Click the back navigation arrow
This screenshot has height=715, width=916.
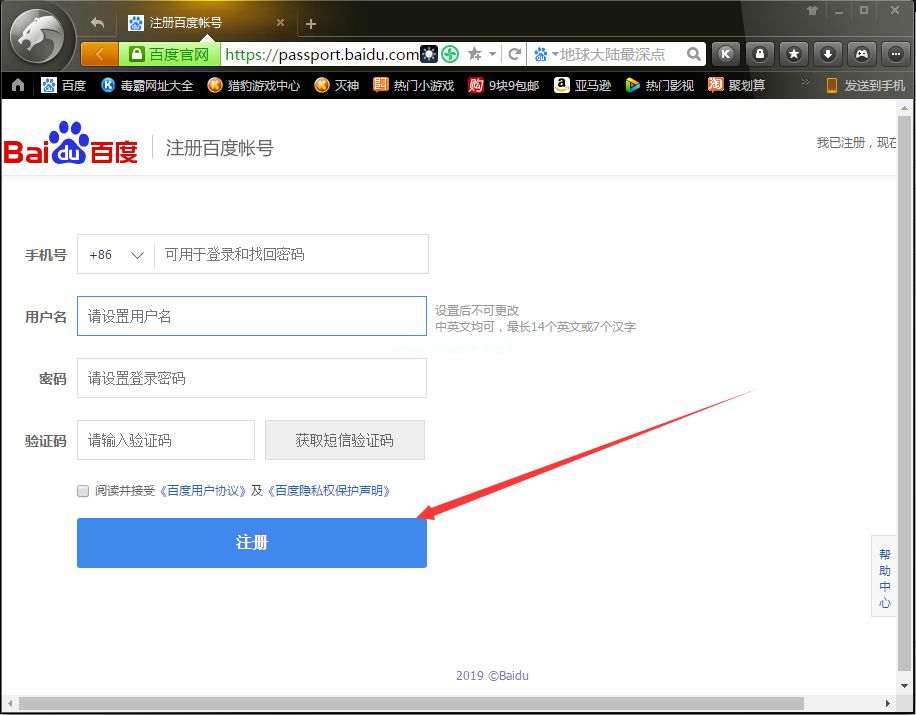[96, 22]
